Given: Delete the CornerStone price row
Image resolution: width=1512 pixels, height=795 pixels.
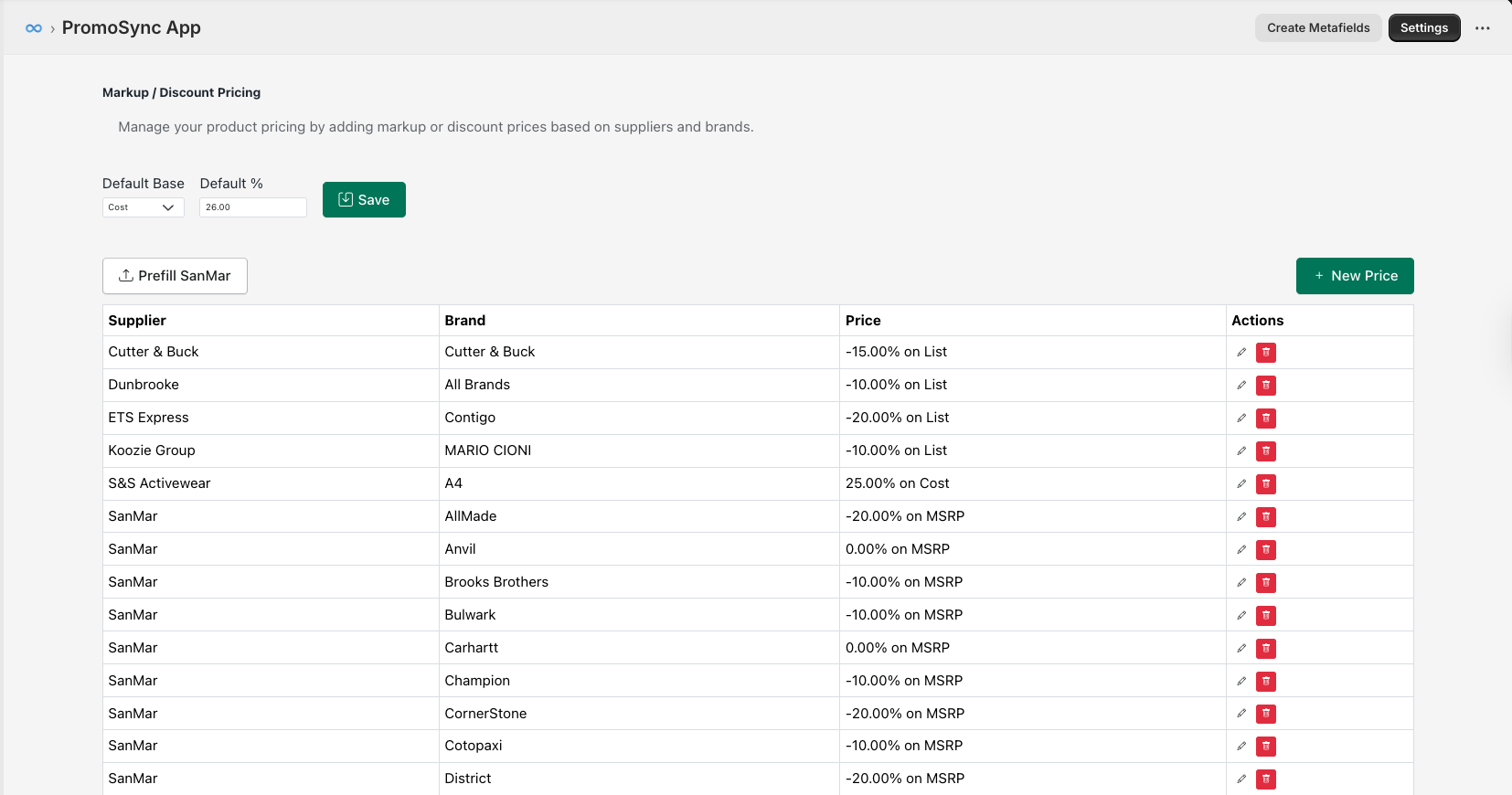Looking at the screenshot, I should (1266, 714).
